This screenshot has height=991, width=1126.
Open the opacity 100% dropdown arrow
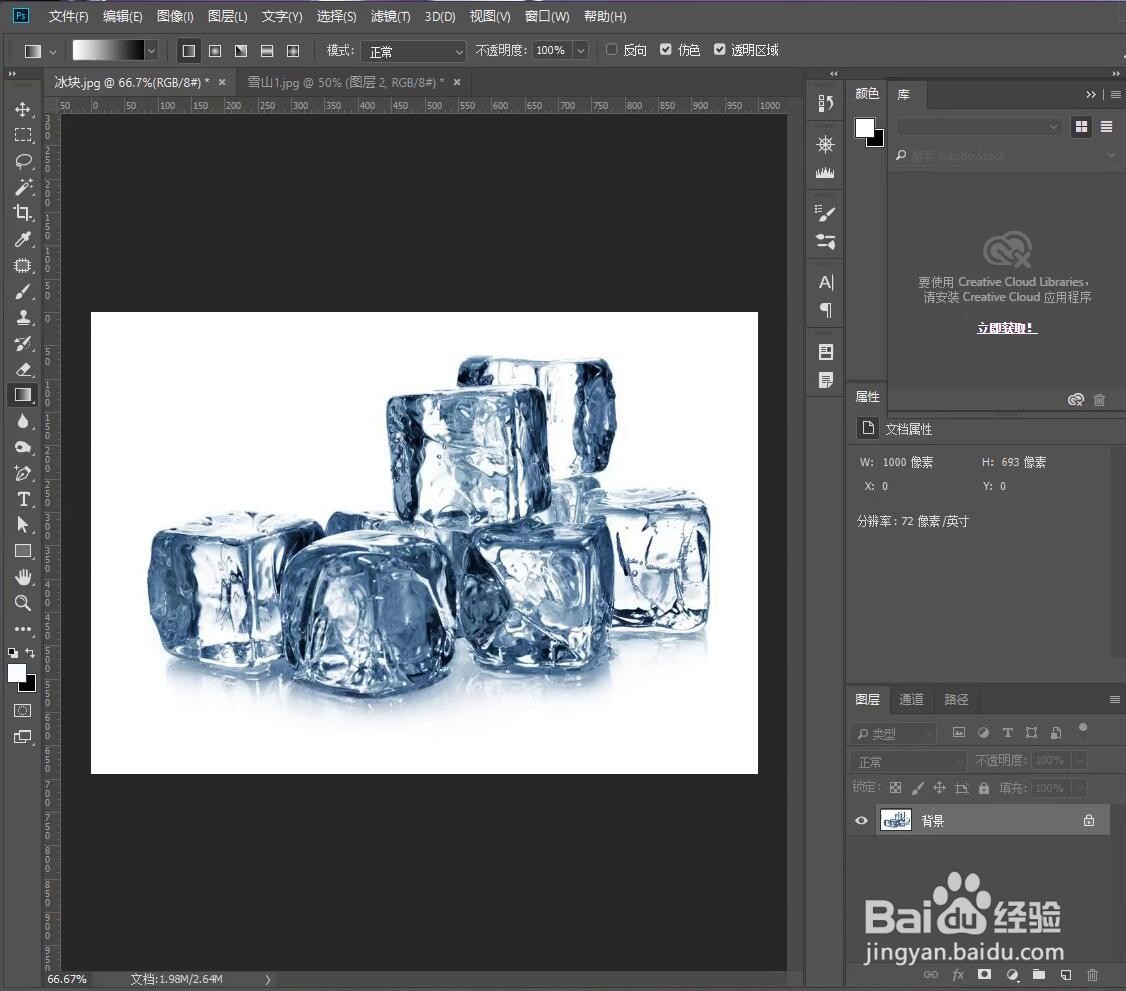point(580,50)
